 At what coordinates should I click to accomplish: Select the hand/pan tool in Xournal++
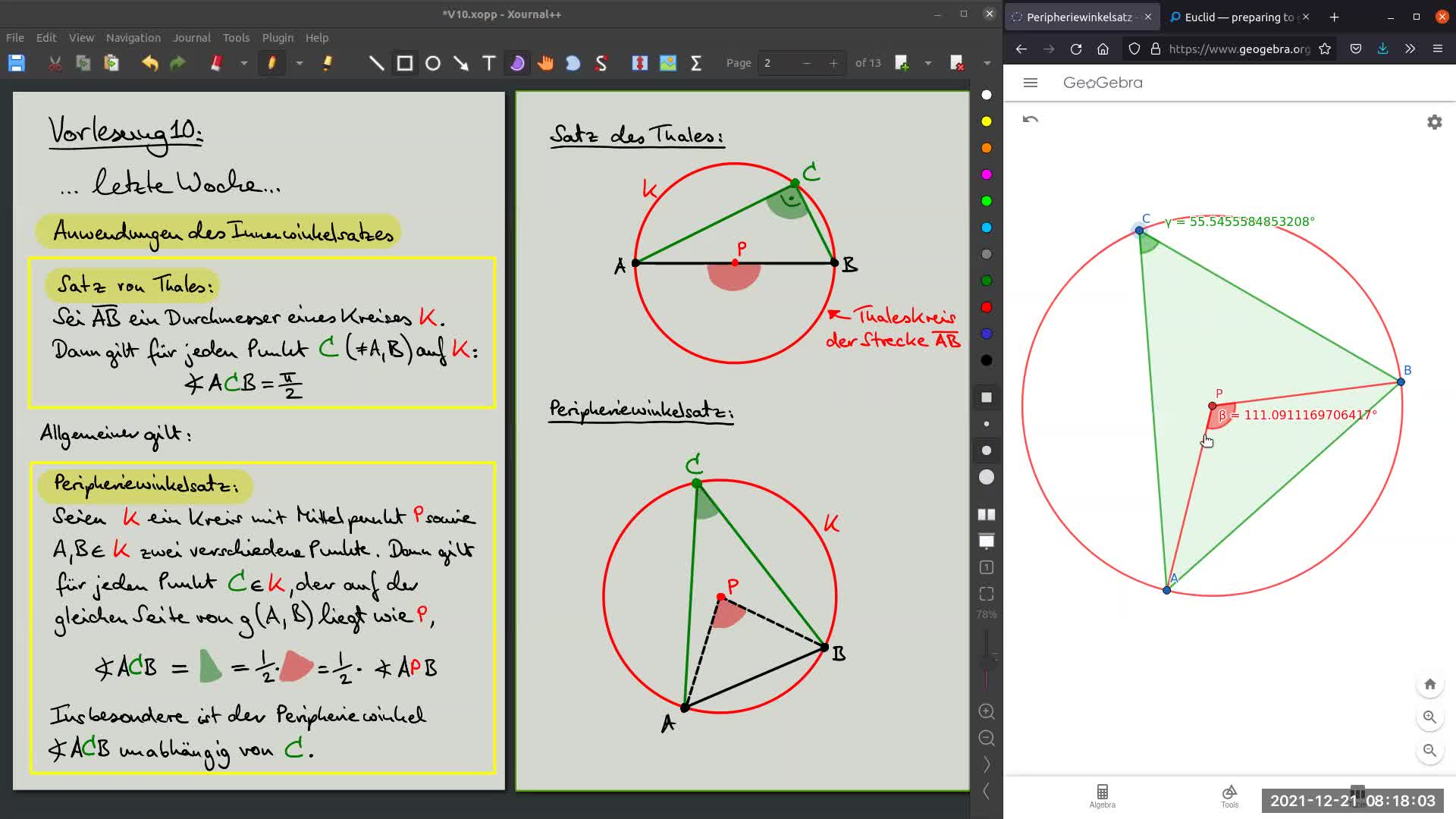pos(545,63)
